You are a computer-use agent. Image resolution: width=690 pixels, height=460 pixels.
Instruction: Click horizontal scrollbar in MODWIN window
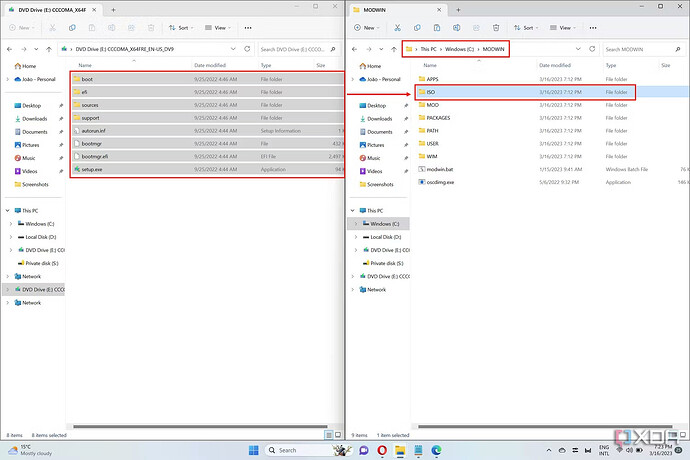click(x=545, y=426)
